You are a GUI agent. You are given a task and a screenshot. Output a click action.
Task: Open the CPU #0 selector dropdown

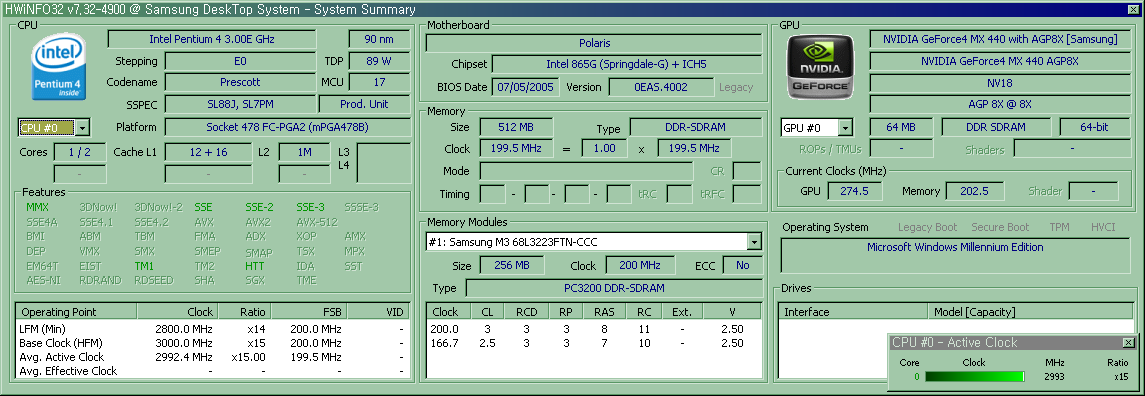[83, 128]
